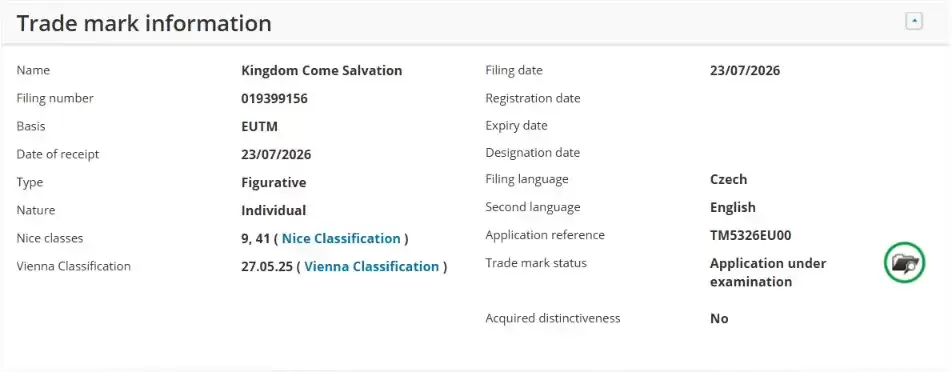Click the Application under examination status text
Image resolution: width=952 pixels, height=372 pixels.
pyautogui.click(x=768, y=272)
